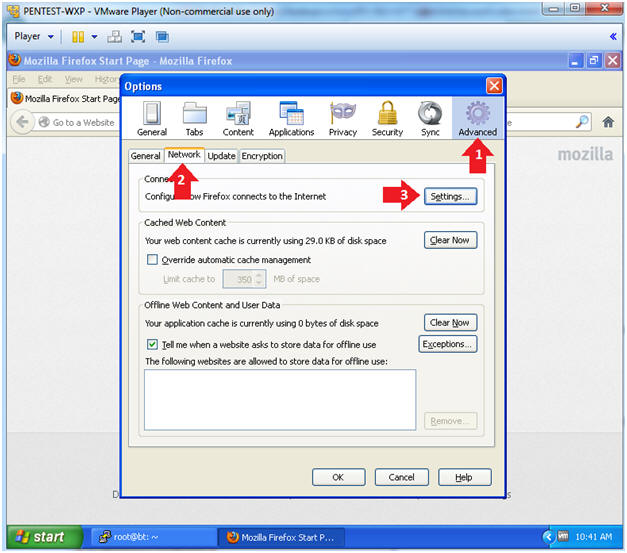Viewport: 627px width, 553px height.
Task: Click the allowed offline websites list
Action: [x=280, y=400]
